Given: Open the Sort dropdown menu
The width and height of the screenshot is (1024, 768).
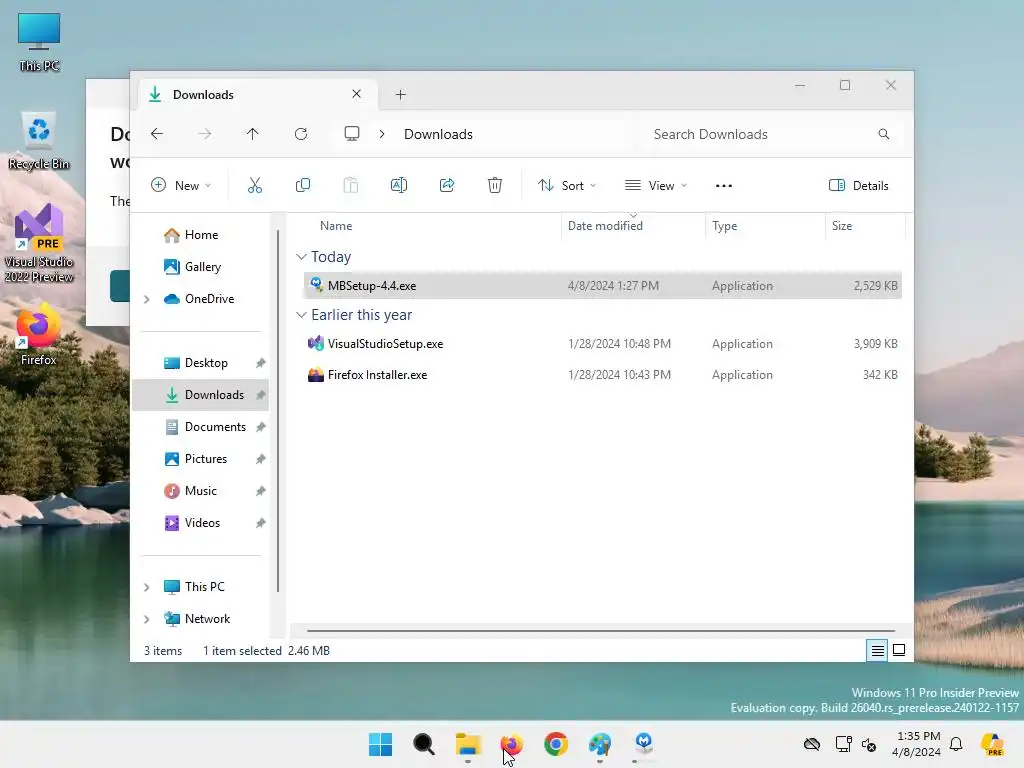Looking at the screenshot, I should click(567, 185).
